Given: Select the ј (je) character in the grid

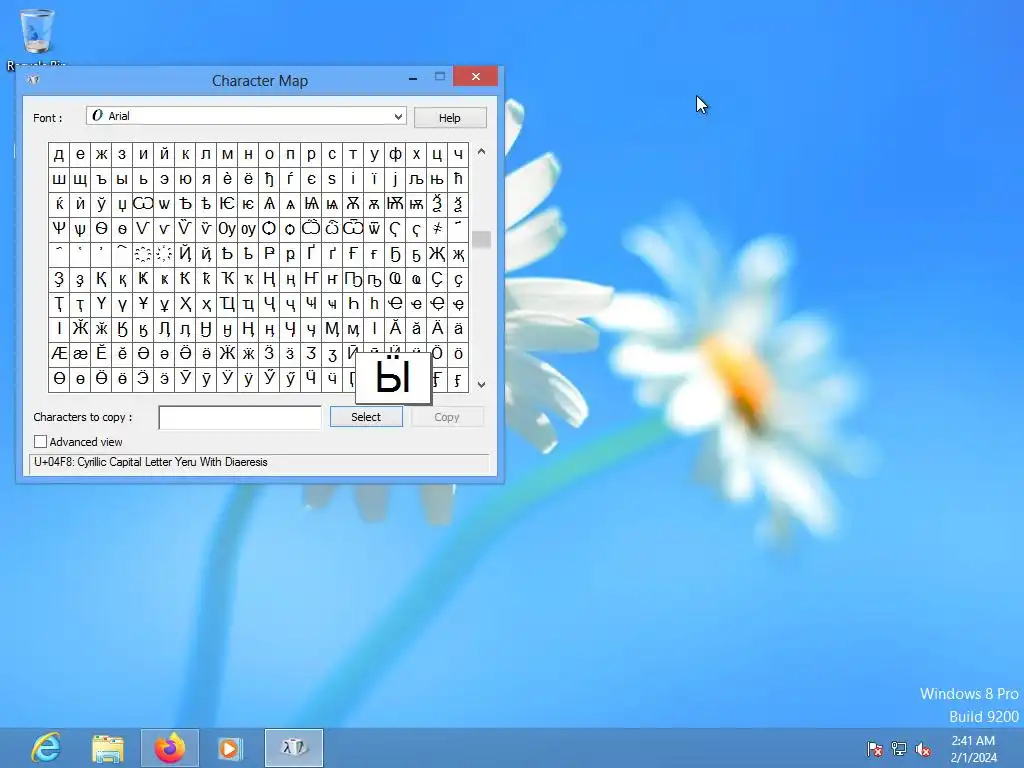Looking at the screenshot, I should [x=395, y=179].
